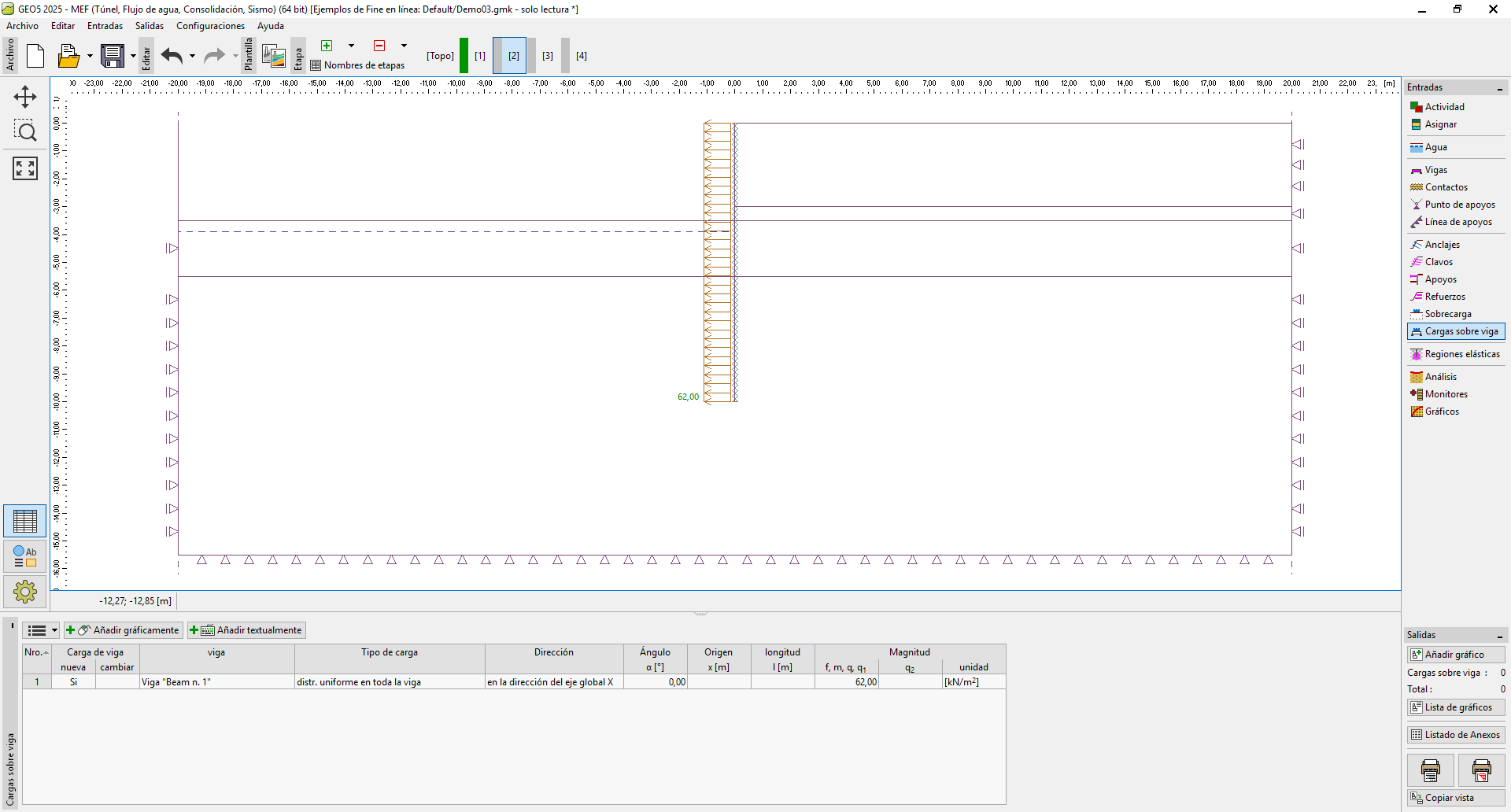Switch to construction stage [3]
The width and height of the screenshot is (1511, 812).
[548, 56]
